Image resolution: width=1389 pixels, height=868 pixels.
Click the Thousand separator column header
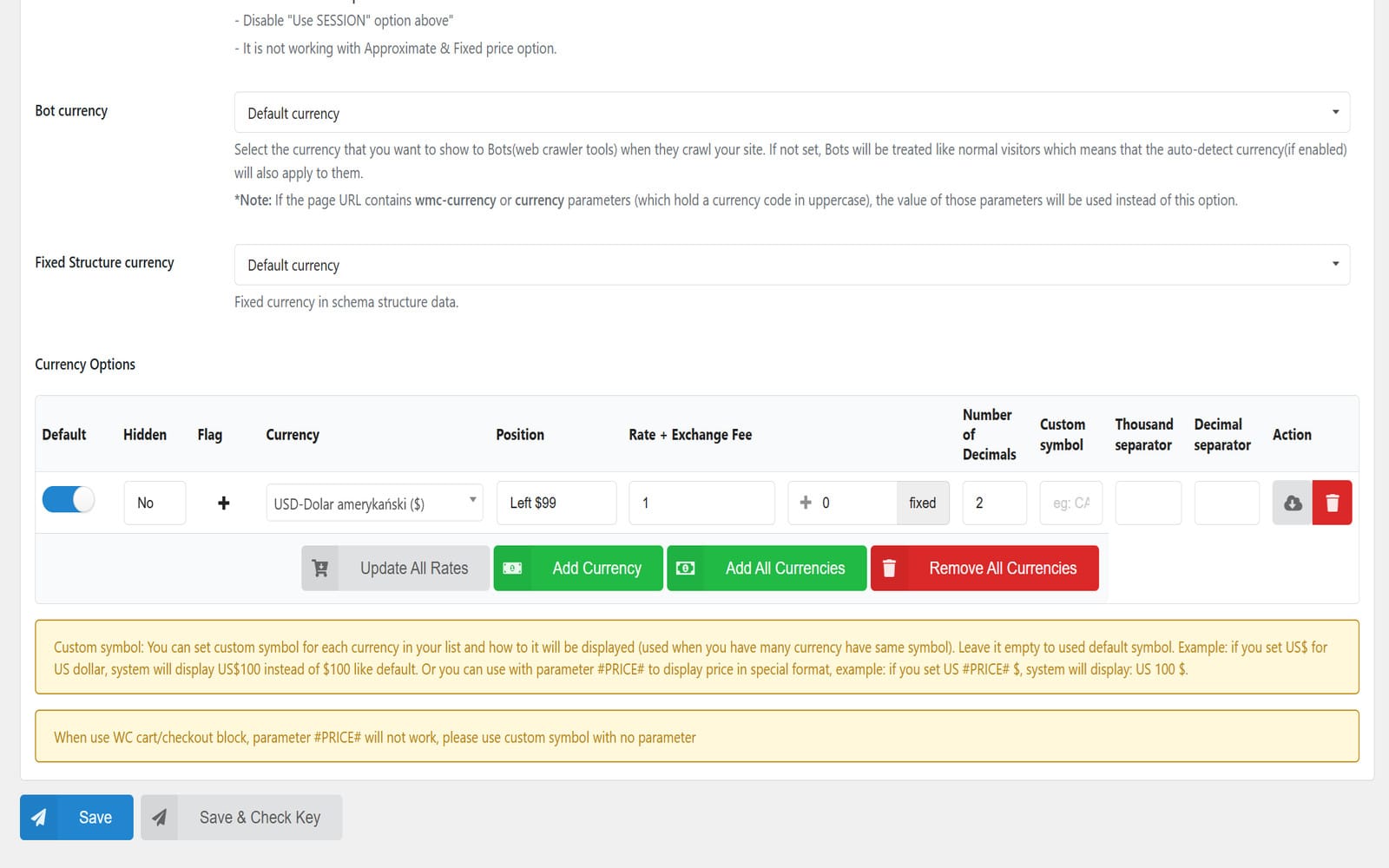1144,435
